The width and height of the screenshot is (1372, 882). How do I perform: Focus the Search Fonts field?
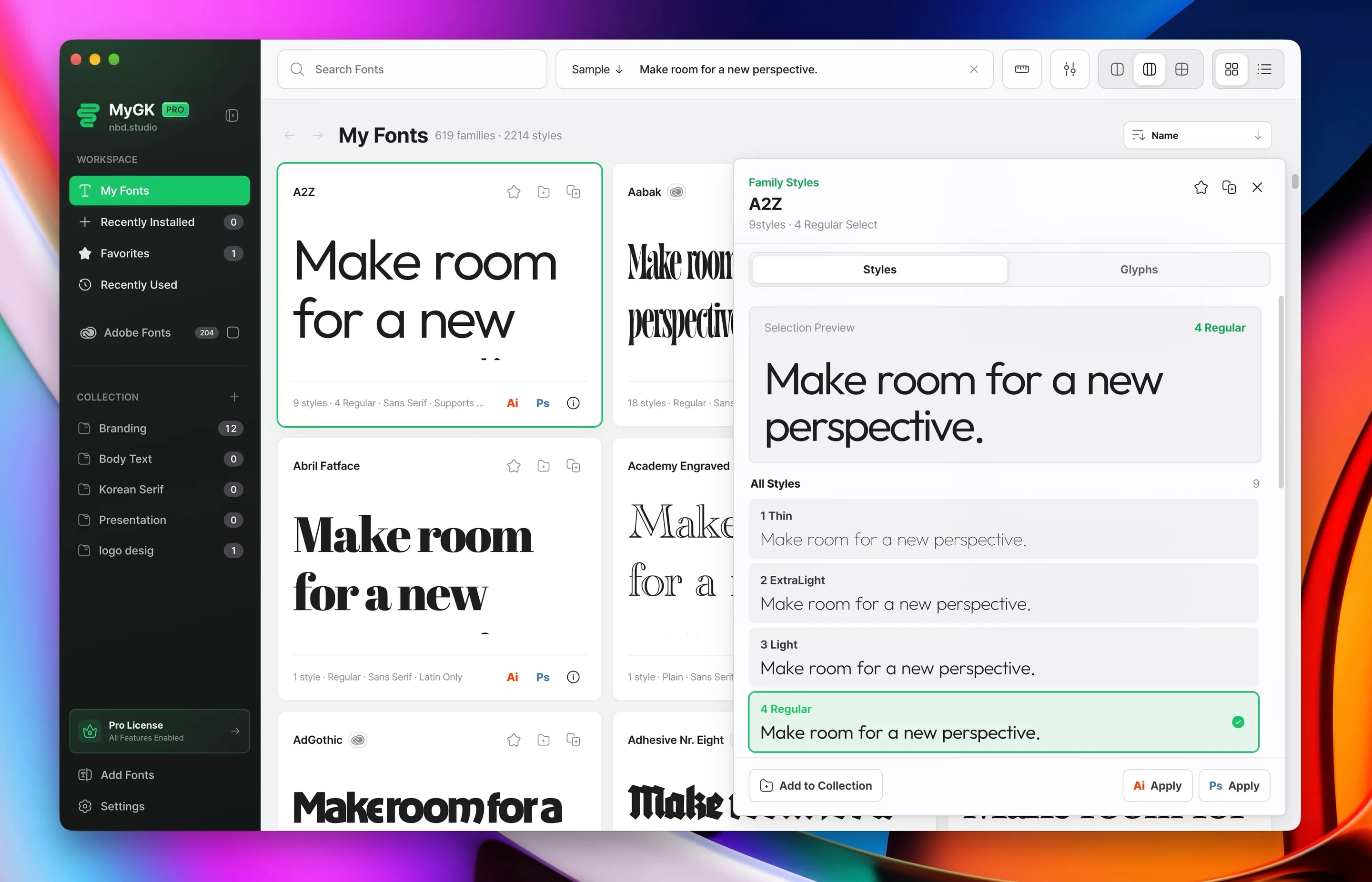412,70
